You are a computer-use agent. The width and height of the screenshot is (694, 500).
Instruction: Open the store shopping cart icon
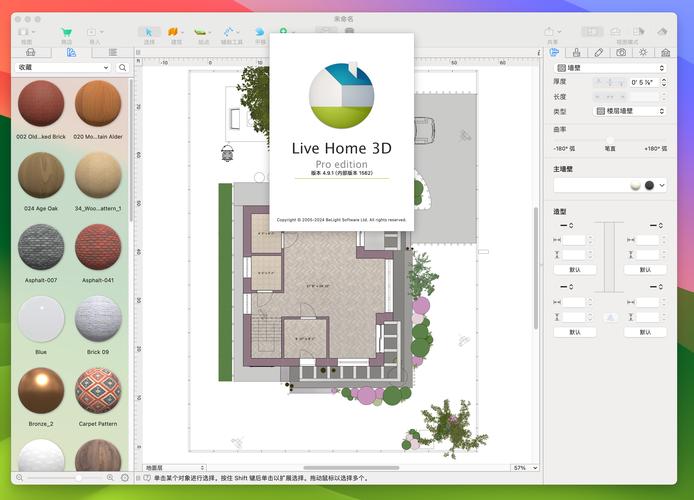click(66, 32)
